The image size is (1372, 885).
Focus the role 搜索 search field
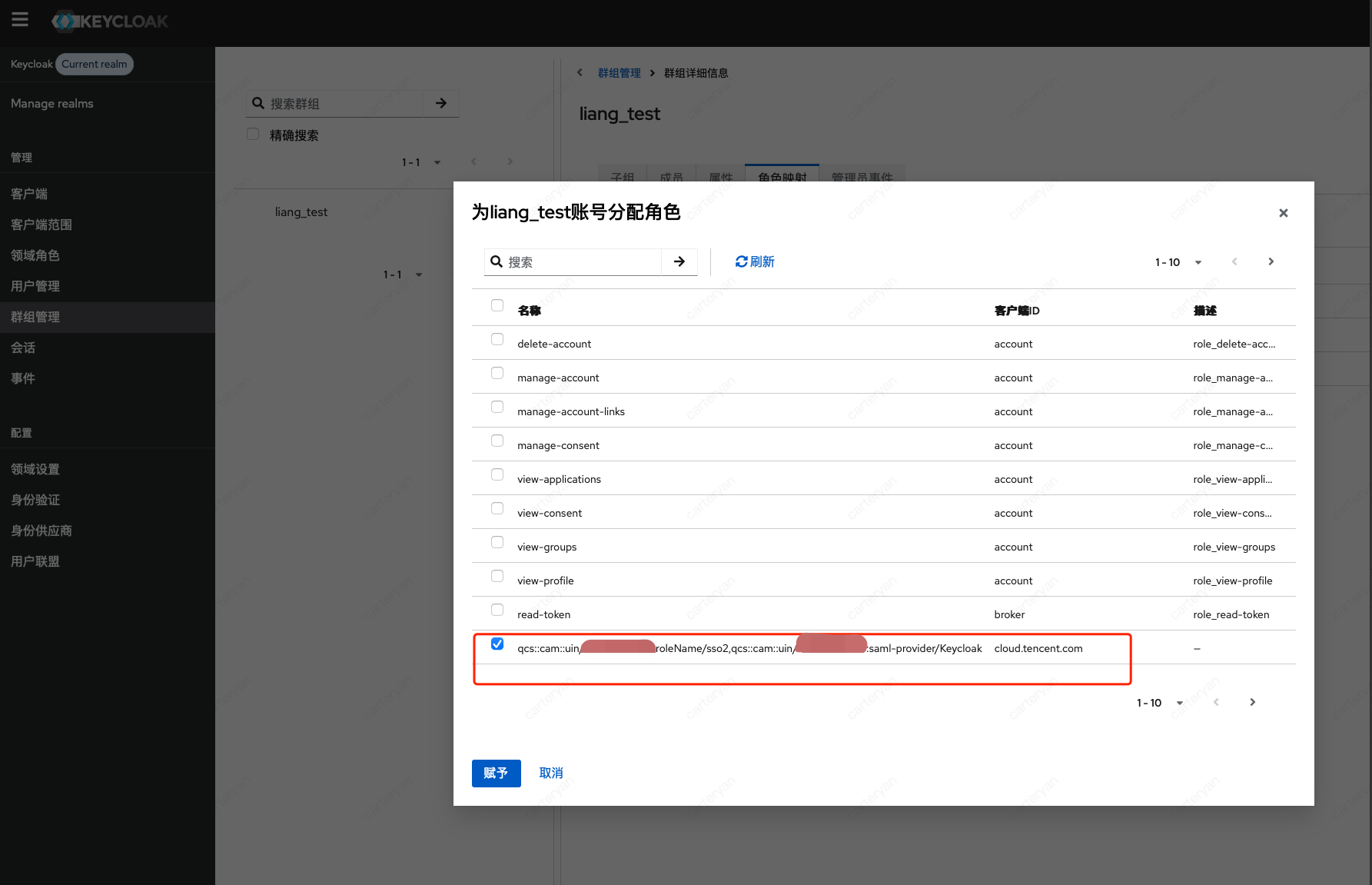point(580,262)
